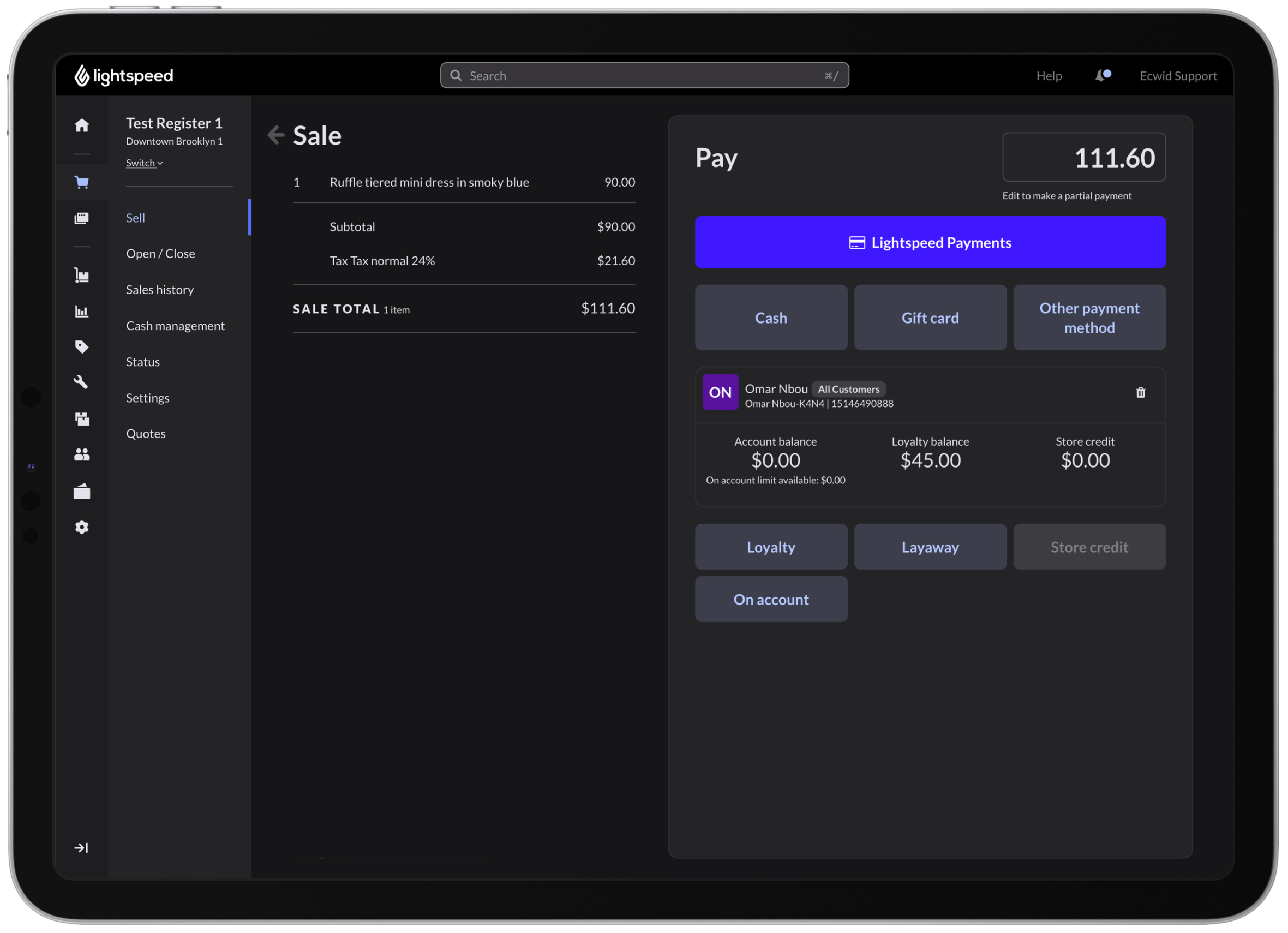This screenshot has height=933, width=1288.
Task: Click the ON customer avatar
Action: click(720, 392)
